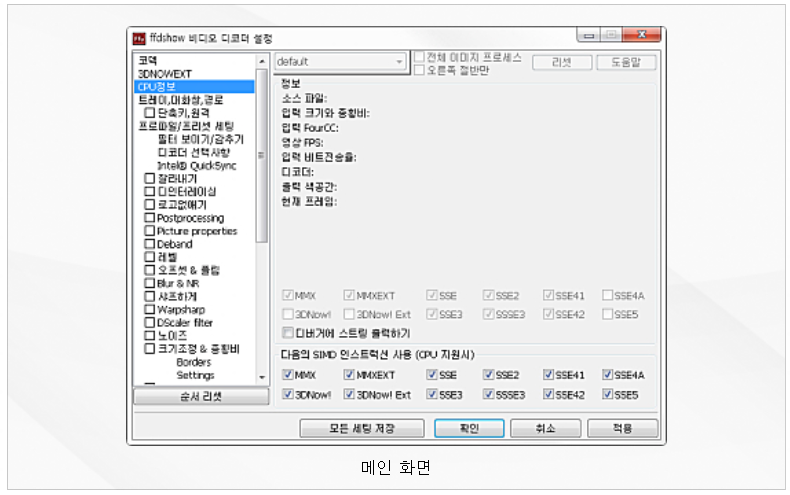Viewport: 790px width, 495px height.
Task: Select 코덱 in the settings tree
Action: point(148,60)
